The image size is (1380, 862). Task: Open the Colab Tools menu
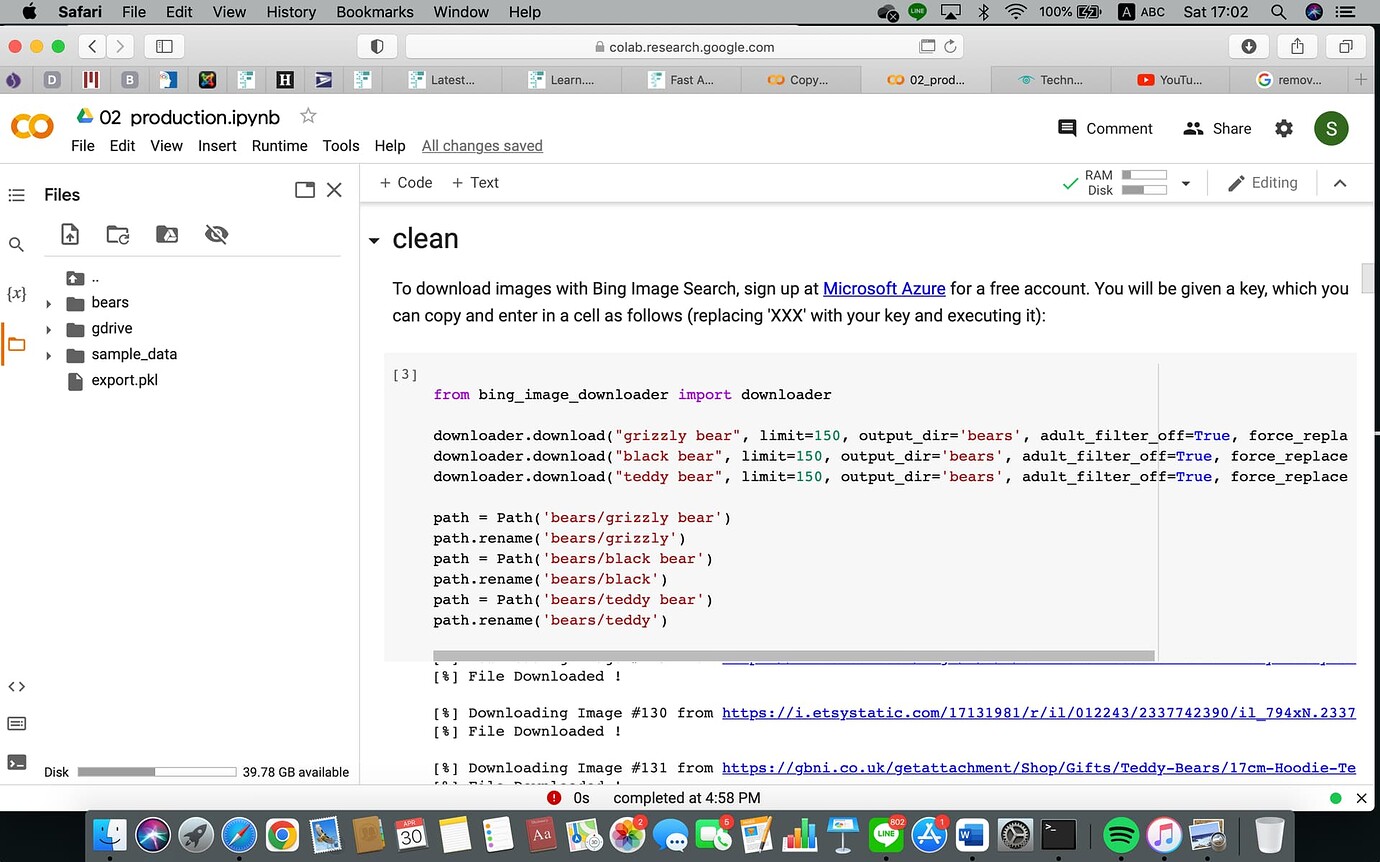tap(340, 145)
